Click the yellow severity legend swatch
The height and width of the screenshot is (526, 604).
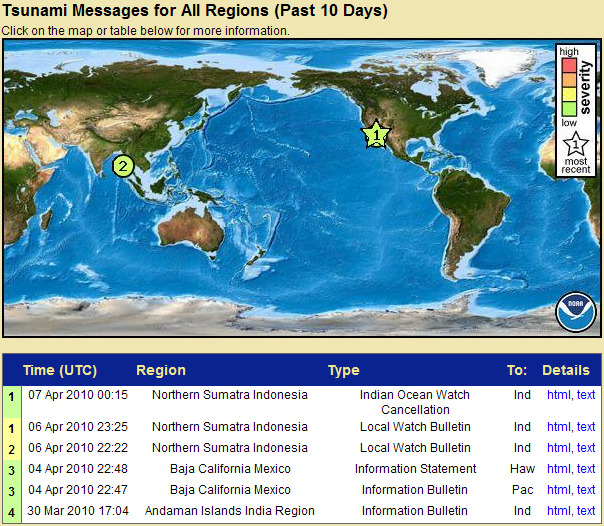[569, 95]
